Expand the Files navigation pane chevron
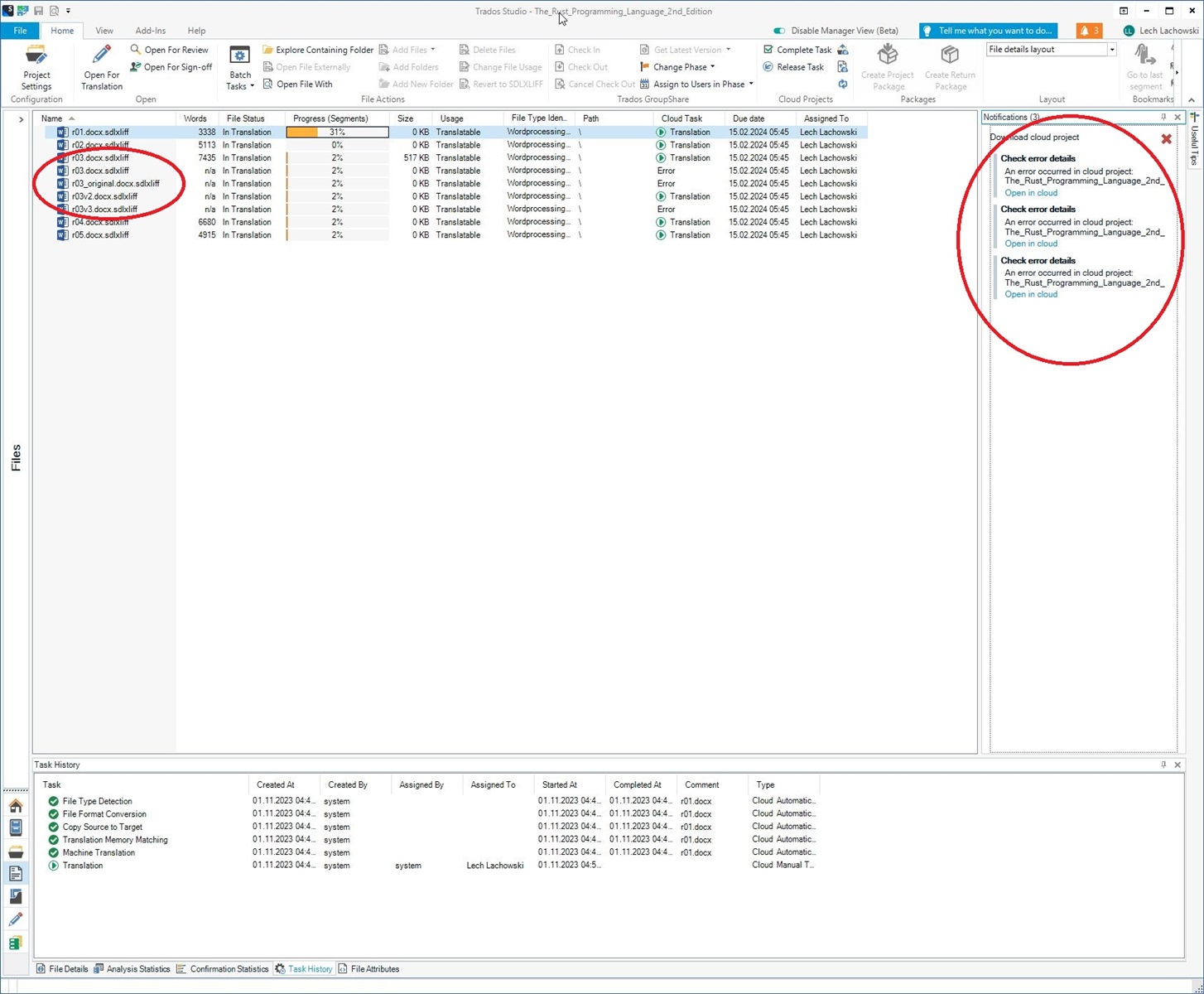This screenshot has height=994, width=1204. point(21,119)
